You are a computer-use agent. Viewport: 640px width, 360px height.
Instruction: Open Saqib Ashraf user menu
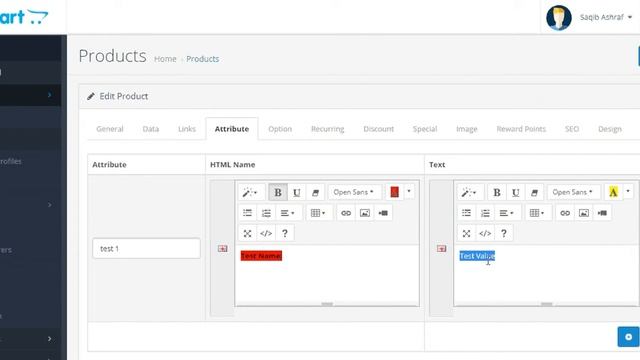coord(606,17)
